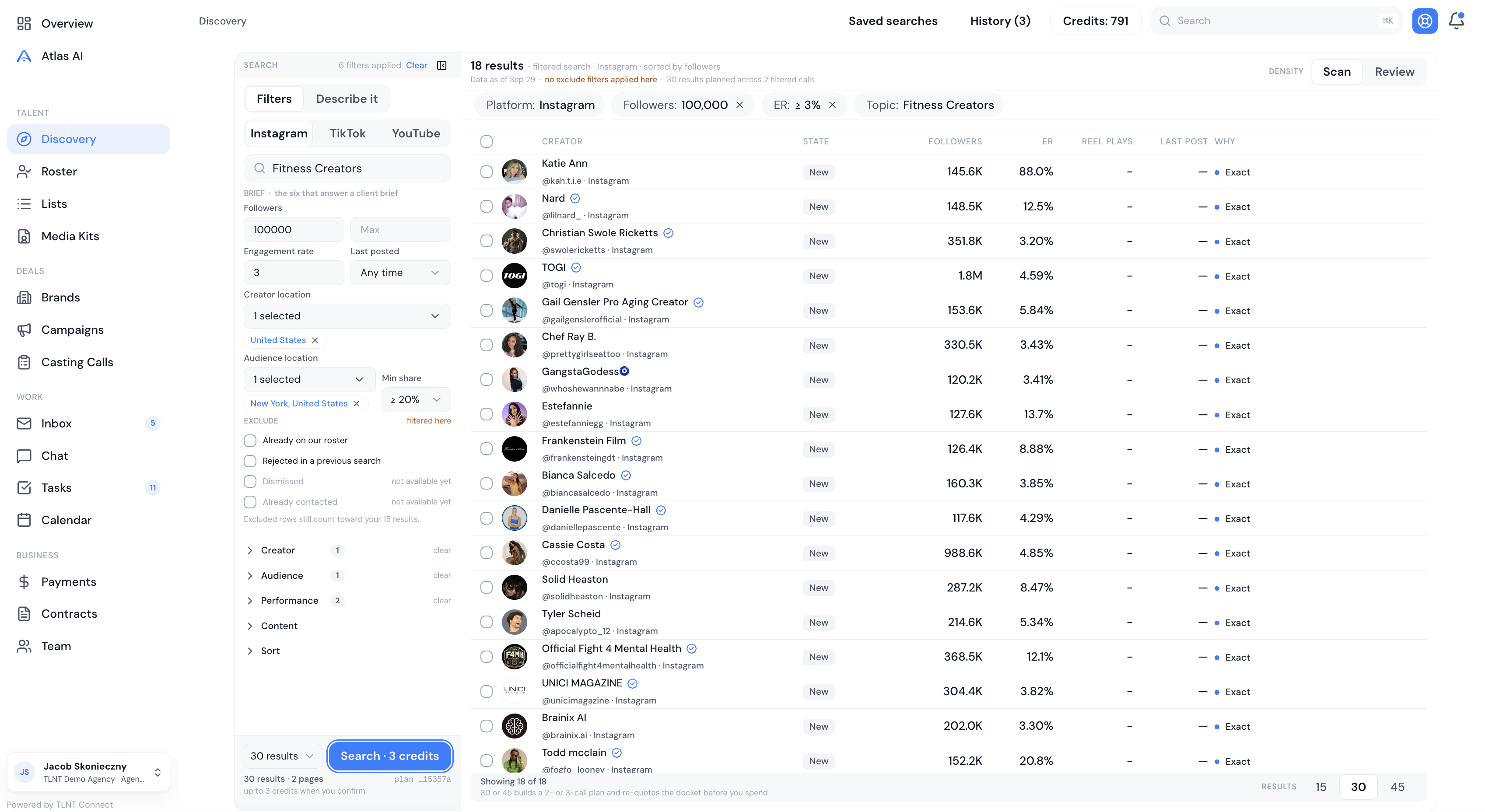Remove the ER ≥ 3% filter chip

(x=833, y=105)
